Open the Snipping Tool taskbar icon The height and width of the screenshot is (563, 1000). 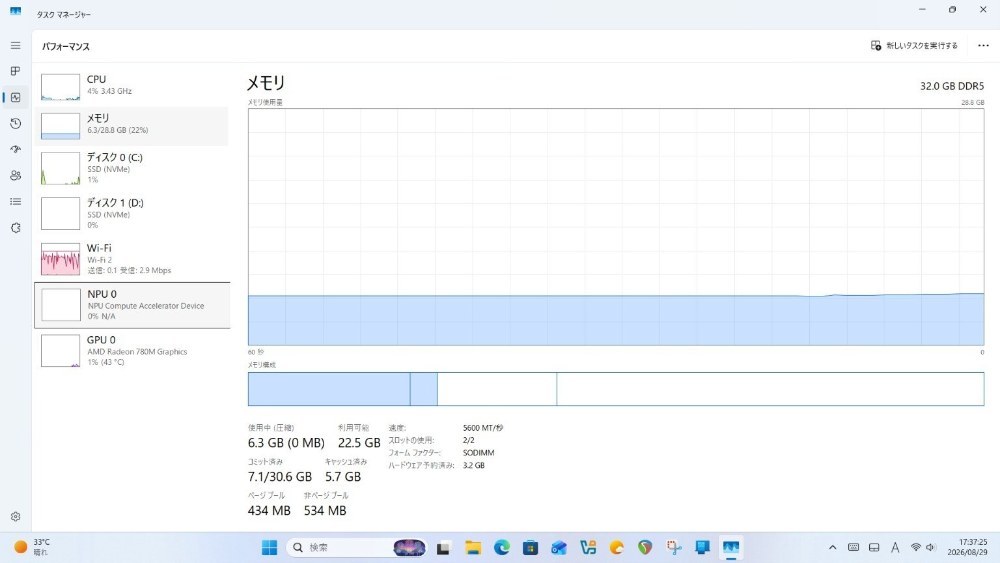tap(673, 547)
